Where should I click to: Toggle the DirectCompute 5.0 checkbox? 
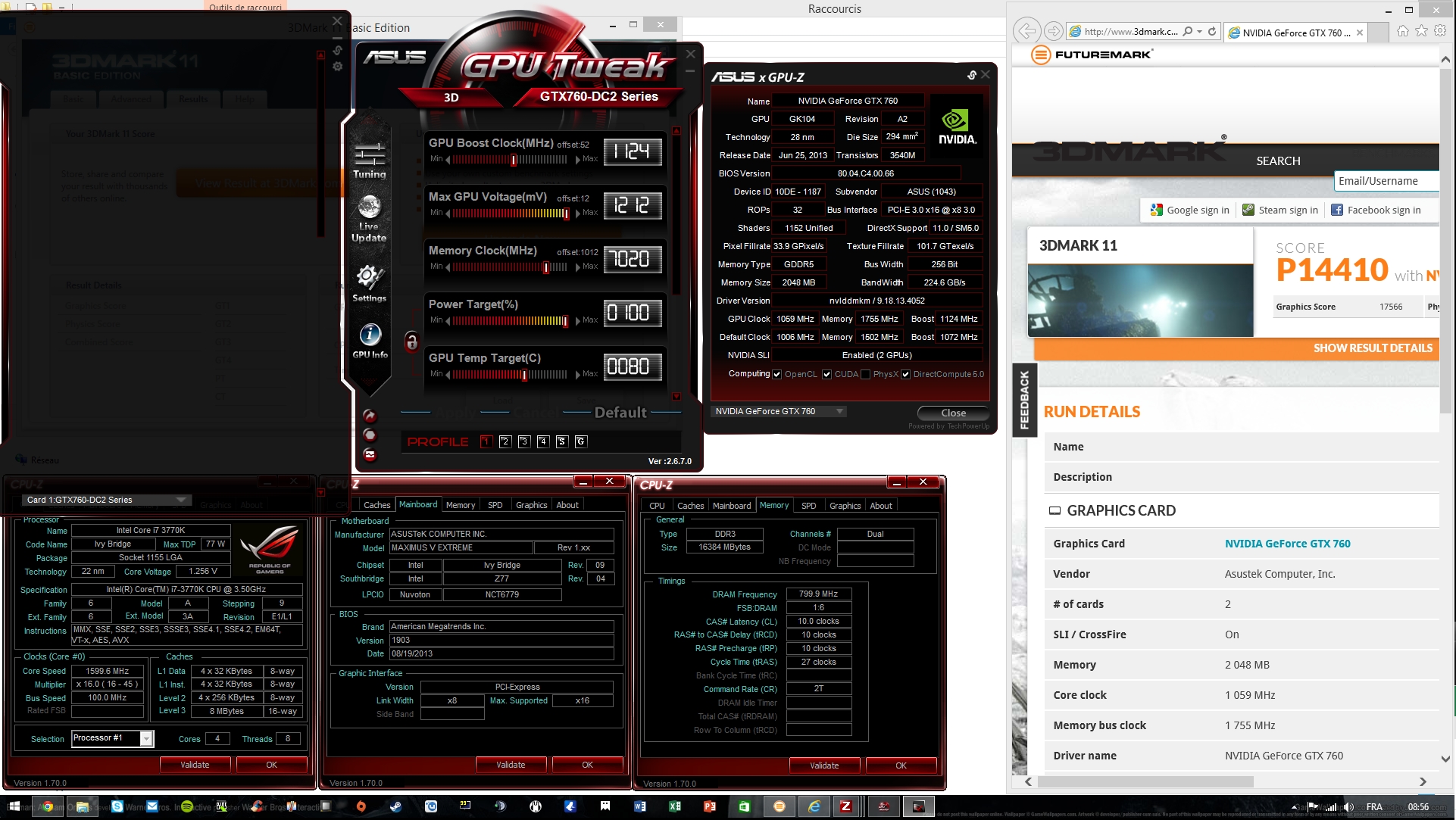tap(905, 374)
